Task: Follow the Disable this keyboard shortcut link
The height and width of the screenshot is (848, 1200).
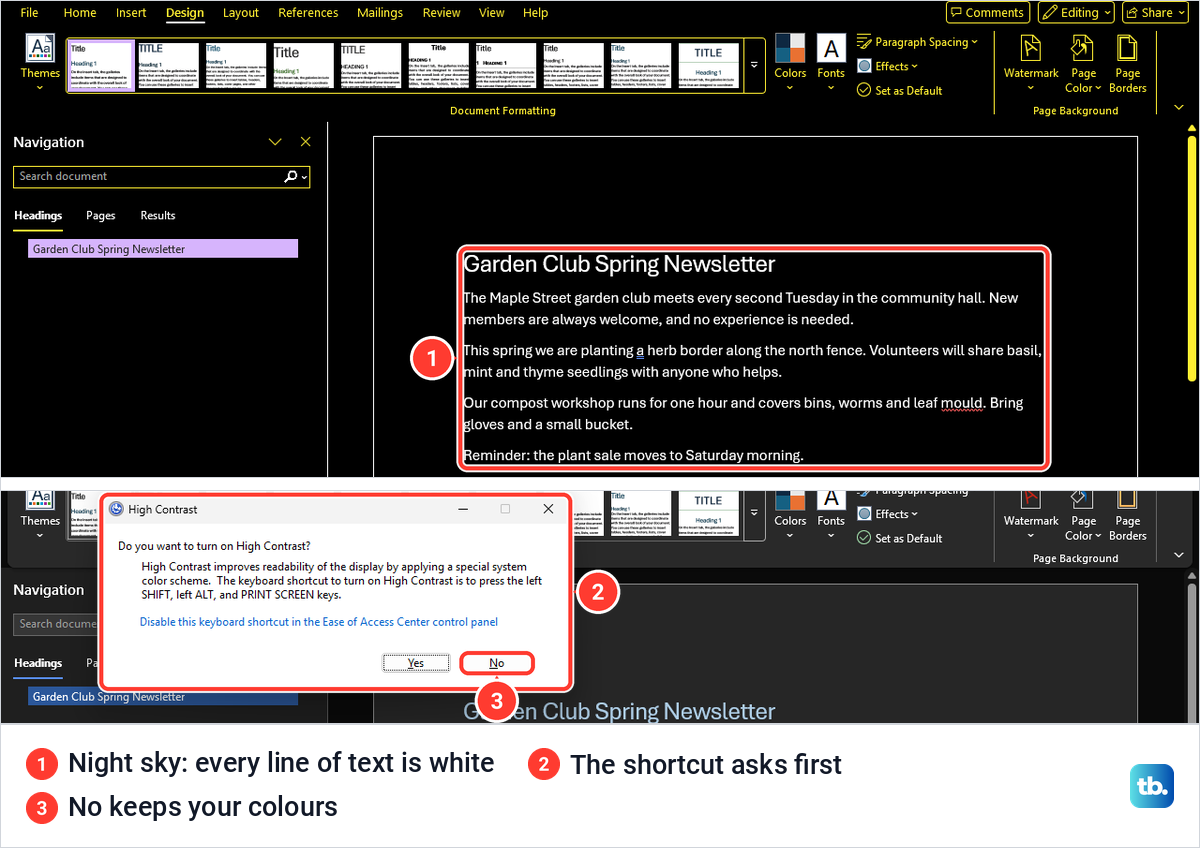Action: click(319, 621)
